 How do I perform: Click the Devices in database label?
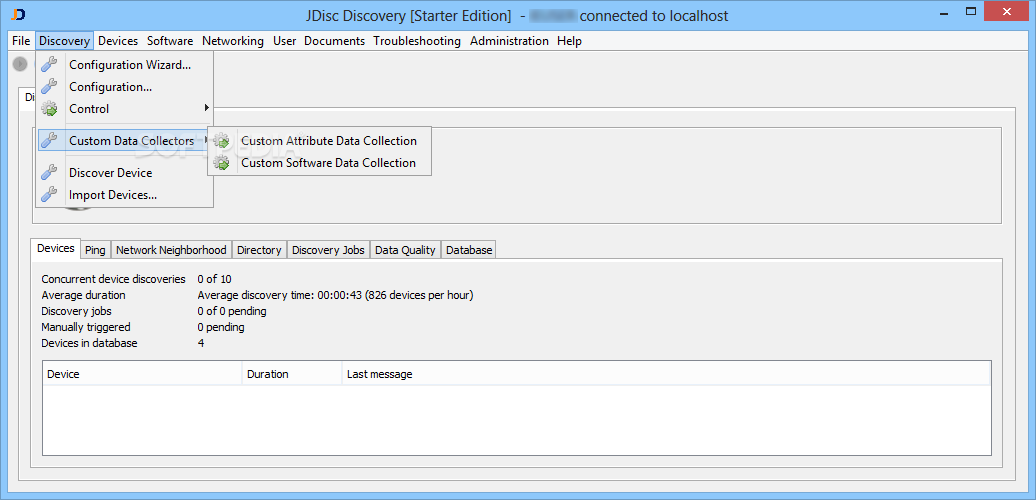89,343
